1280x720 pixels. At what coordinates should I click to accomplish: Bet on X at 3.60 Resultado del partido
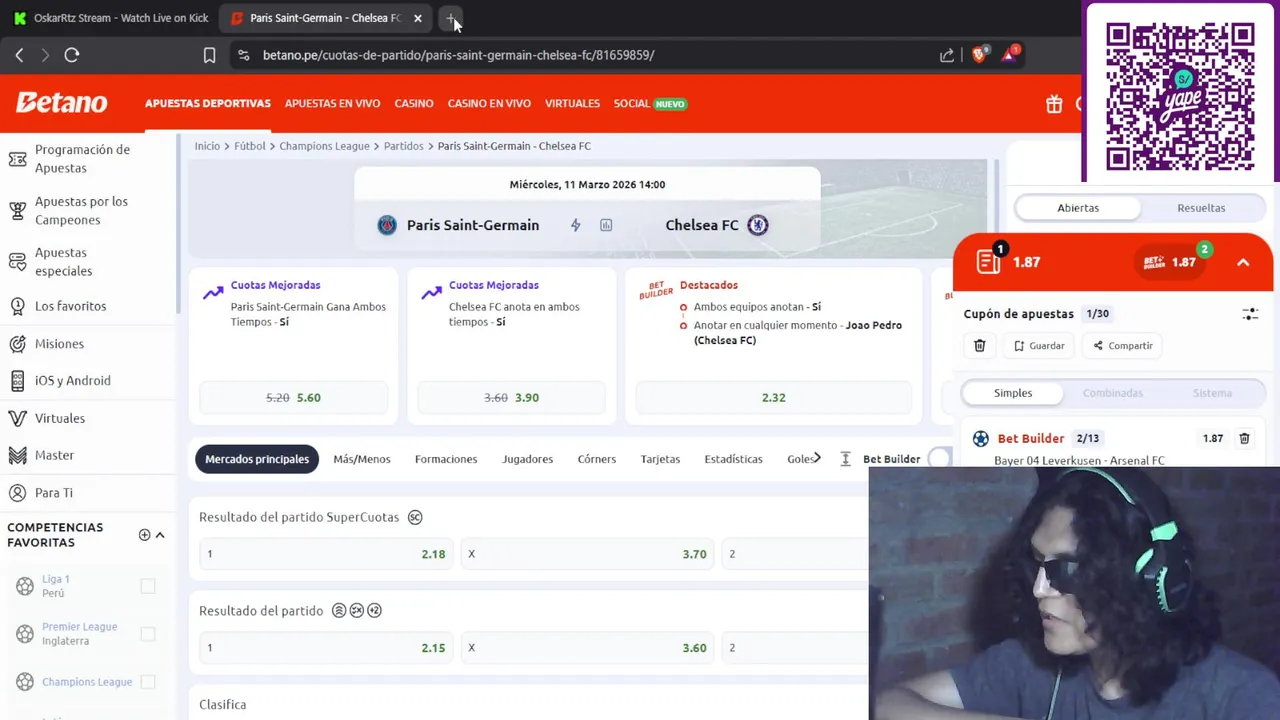[588, 648]
